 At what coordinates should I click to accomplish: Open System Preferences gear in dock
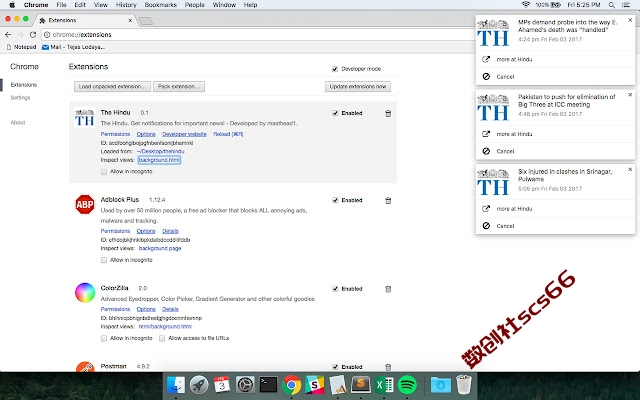coord(245,384)
